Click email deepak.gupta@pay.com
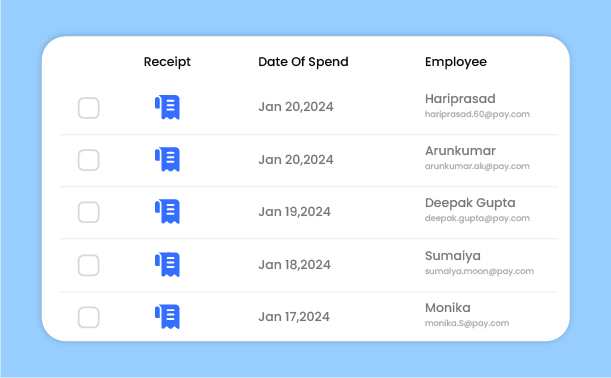The height and width of the screenshot is (378, 611). [477, 218]
